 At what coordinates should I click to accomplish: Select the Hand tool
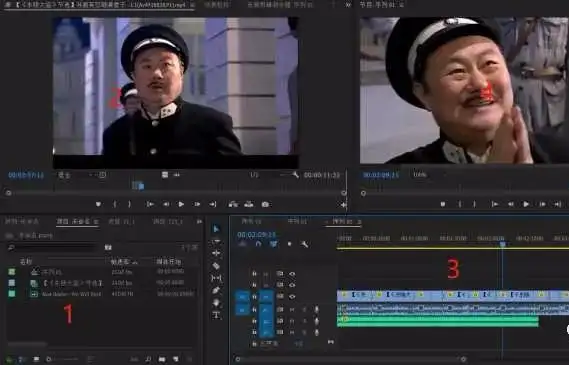[216, 303]
